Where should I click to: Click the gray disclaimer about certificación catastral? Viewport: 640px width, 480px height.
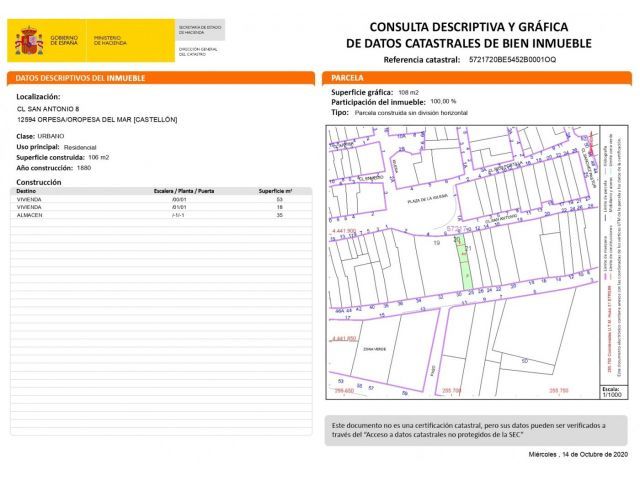[x=476, y=430]
